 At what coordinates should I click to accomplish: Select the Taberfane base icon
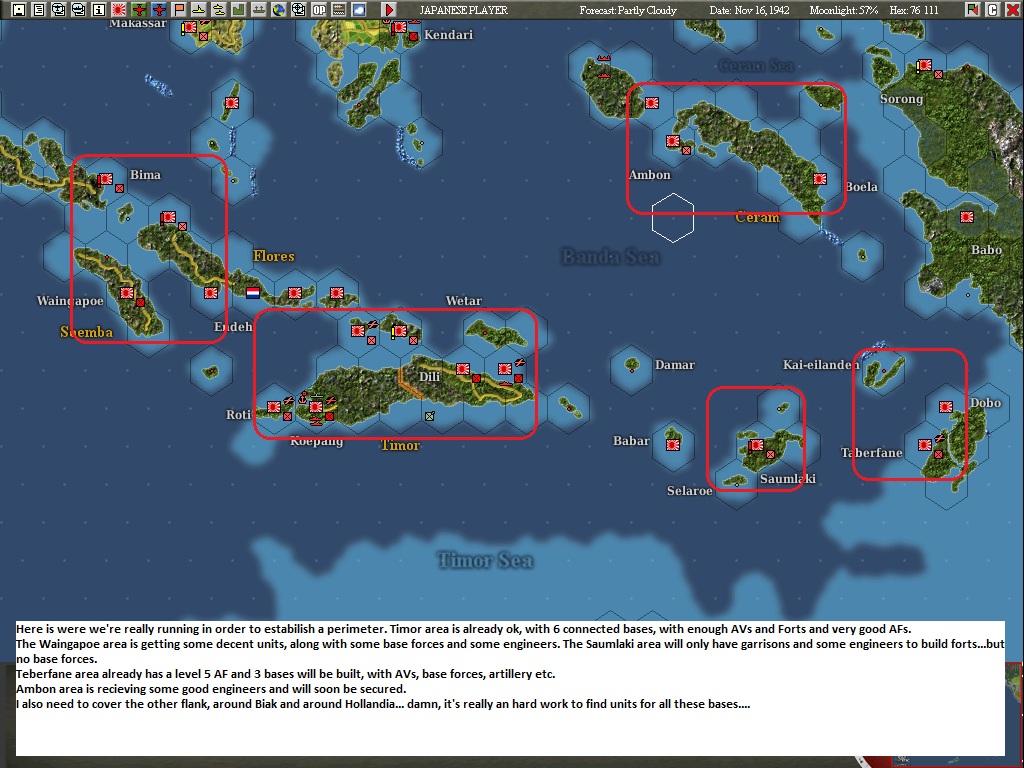tap(925, 445)
